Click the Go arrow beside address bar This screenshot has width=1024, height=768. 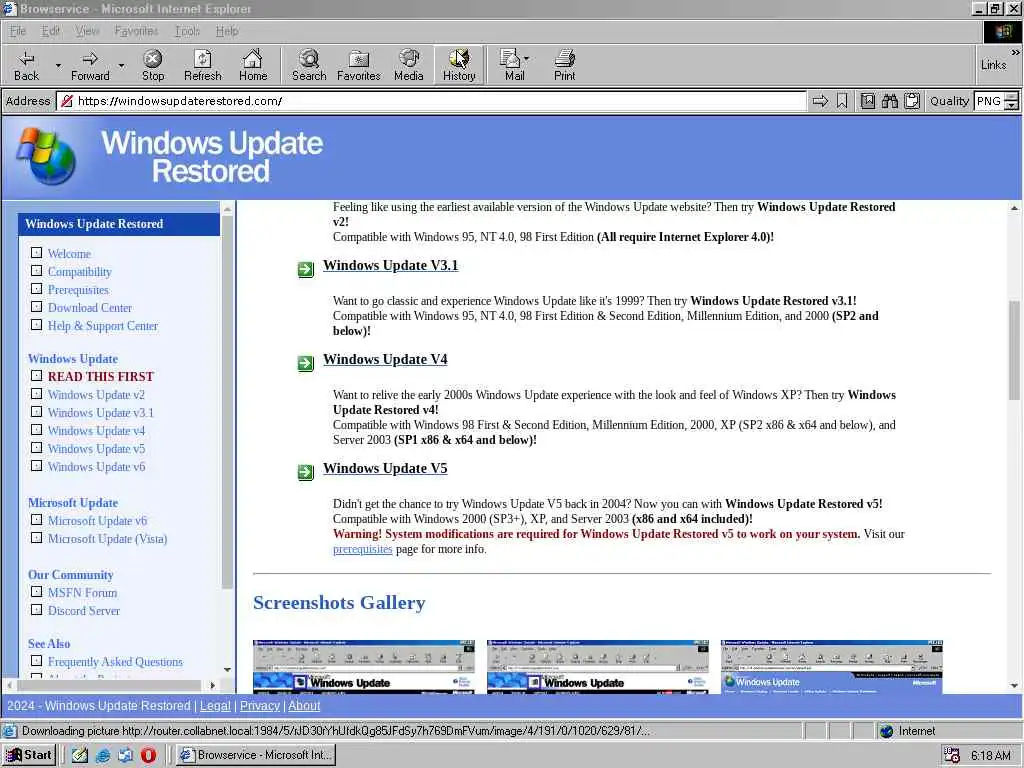pos(820,101)
